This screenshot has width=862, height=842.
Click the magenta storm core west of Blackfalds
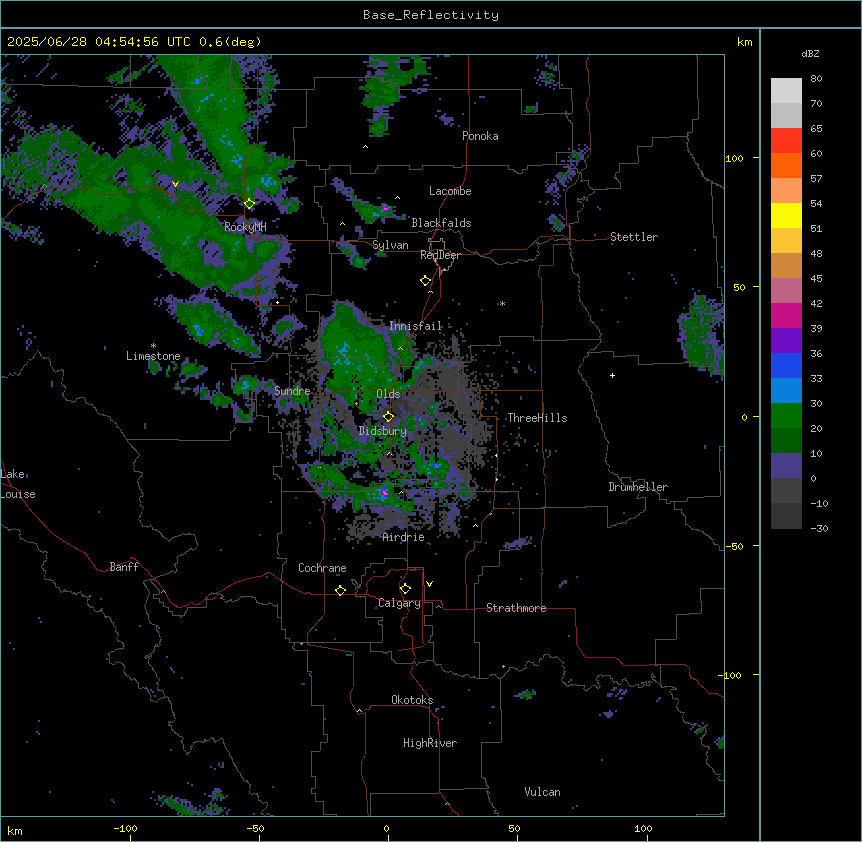click(385, 208)
